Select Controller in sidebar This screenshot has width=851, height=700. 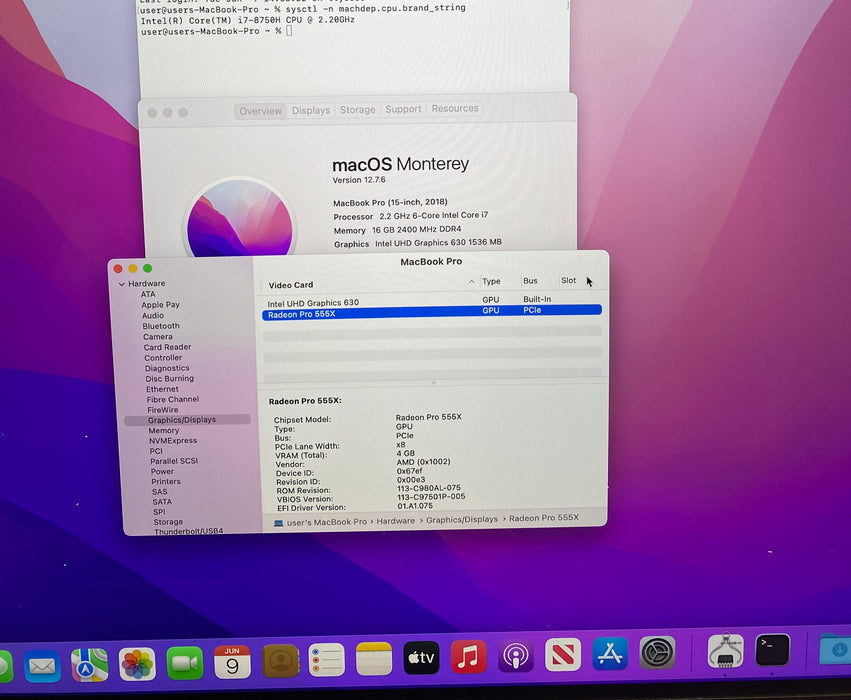click(x=163, y=358)
